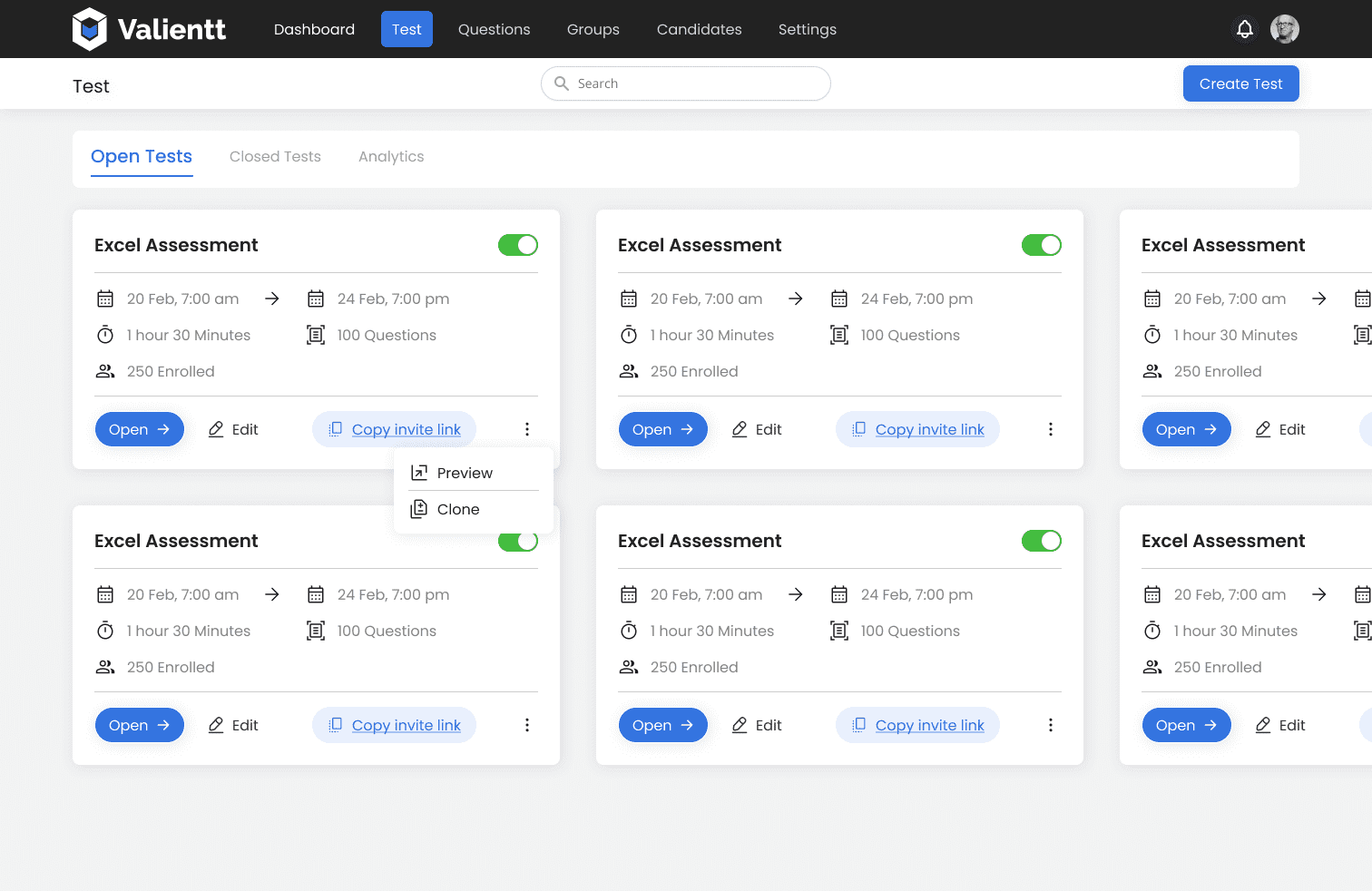The image size is (1372, 891).
Task: Toggle the bottom-middle Excel Assessment switch
Action: 1042,541
